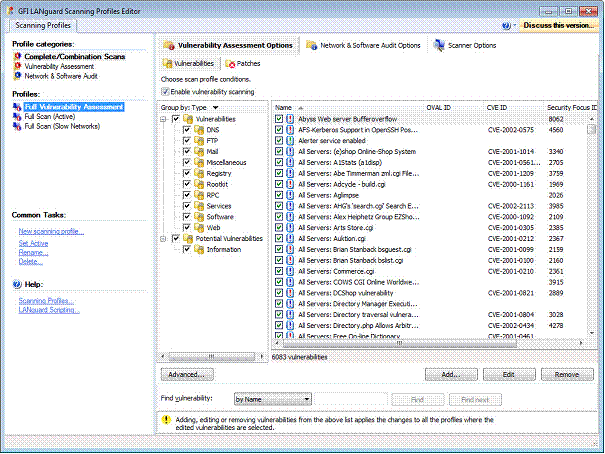Toggle Enable vulnerability scanning checkbox
This screenshot has height=454, width=605.
pos(165,92)
